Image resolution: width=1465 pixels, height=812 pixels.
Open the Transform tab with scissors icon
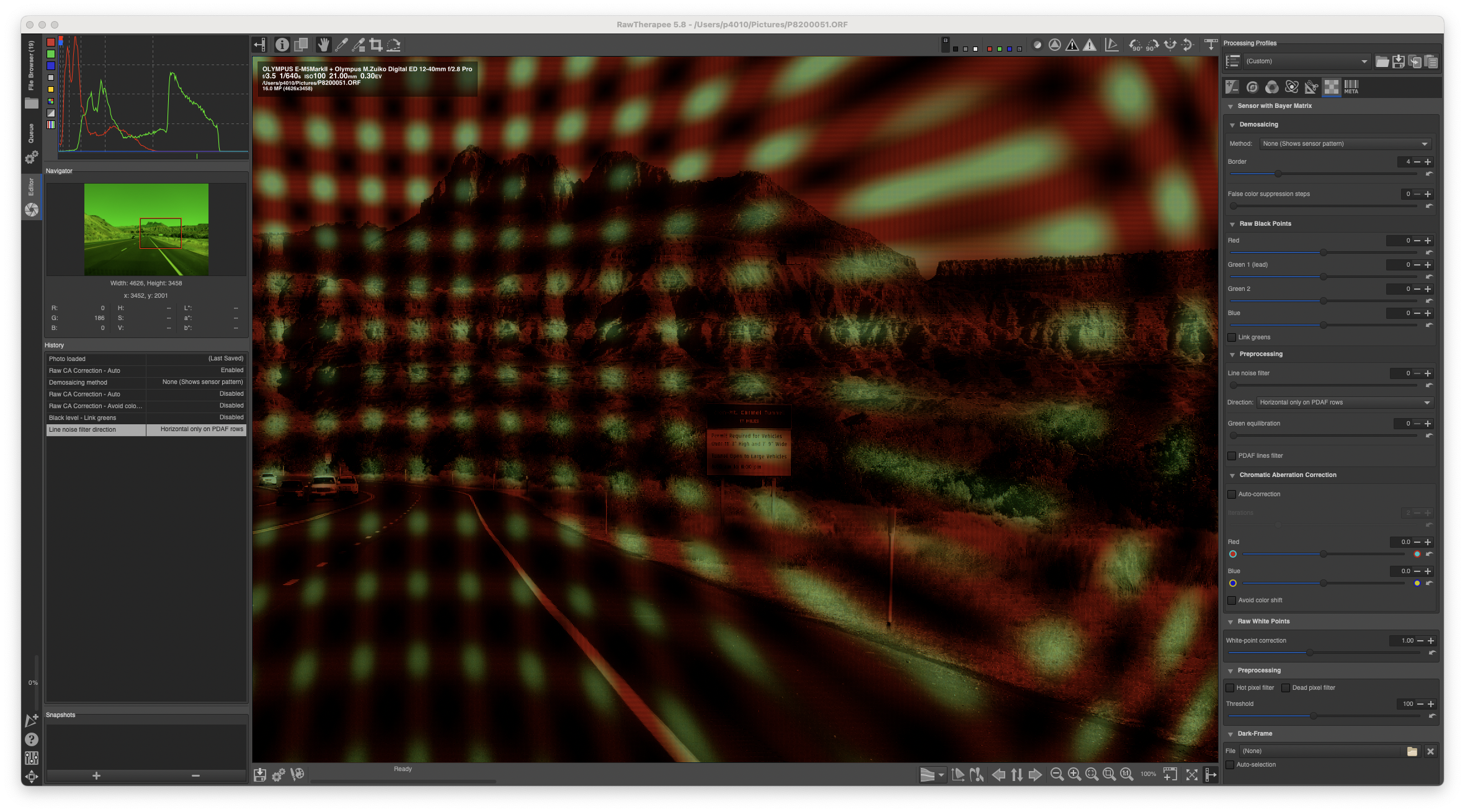(x=1311, y=87)
